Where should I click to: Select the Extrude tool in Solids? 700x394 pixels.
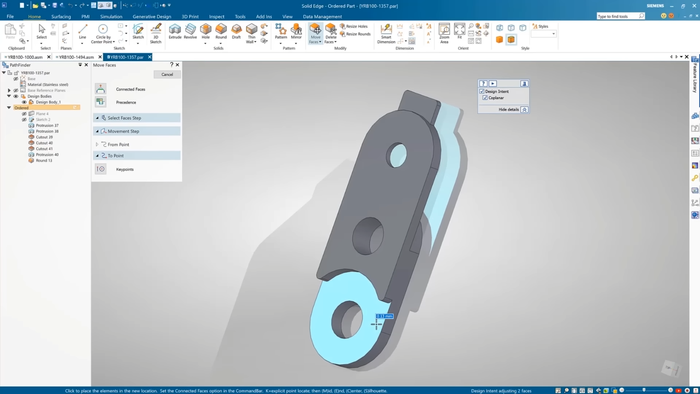[175, 32]
